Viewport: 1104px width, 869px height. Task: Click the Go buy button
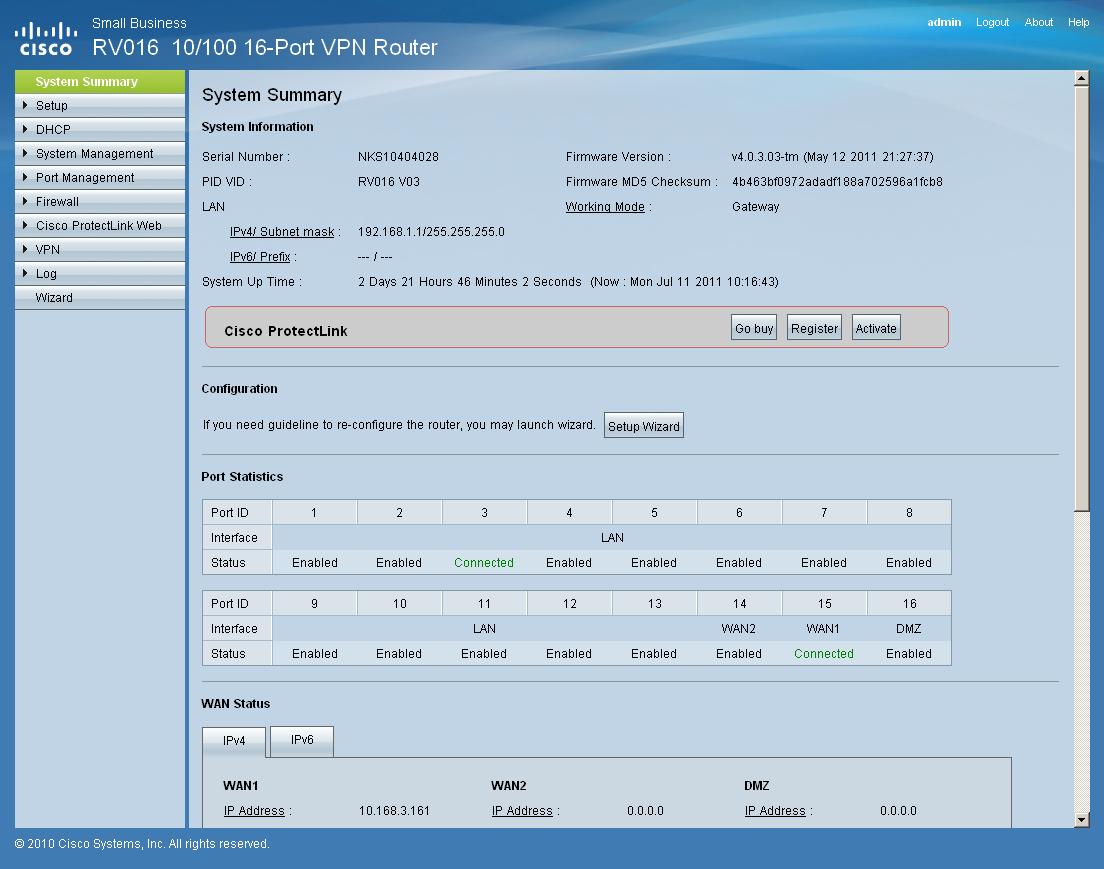click(x=754, y=328)
